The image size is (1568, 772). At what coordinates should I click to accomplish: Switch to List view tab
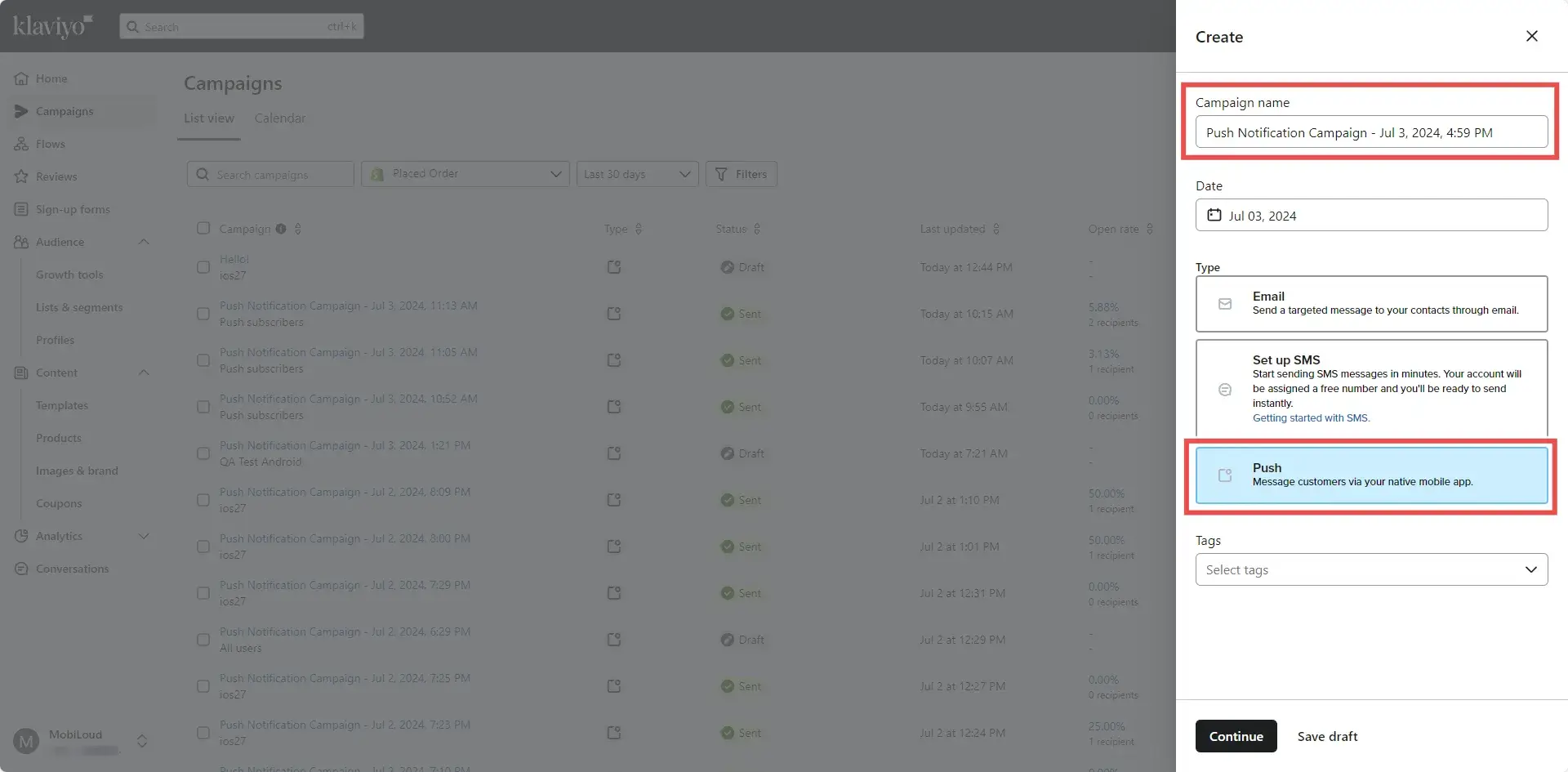click(209, 118)
